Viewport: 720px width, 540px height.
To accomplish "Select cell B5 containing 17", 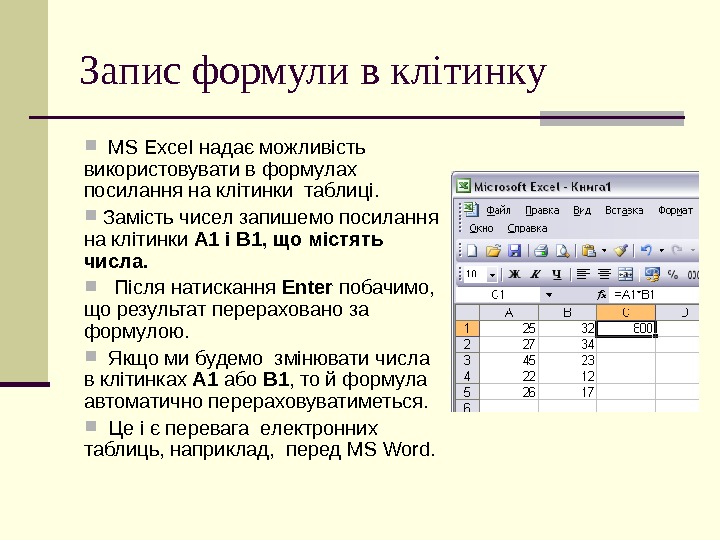I will coord(567,392).
